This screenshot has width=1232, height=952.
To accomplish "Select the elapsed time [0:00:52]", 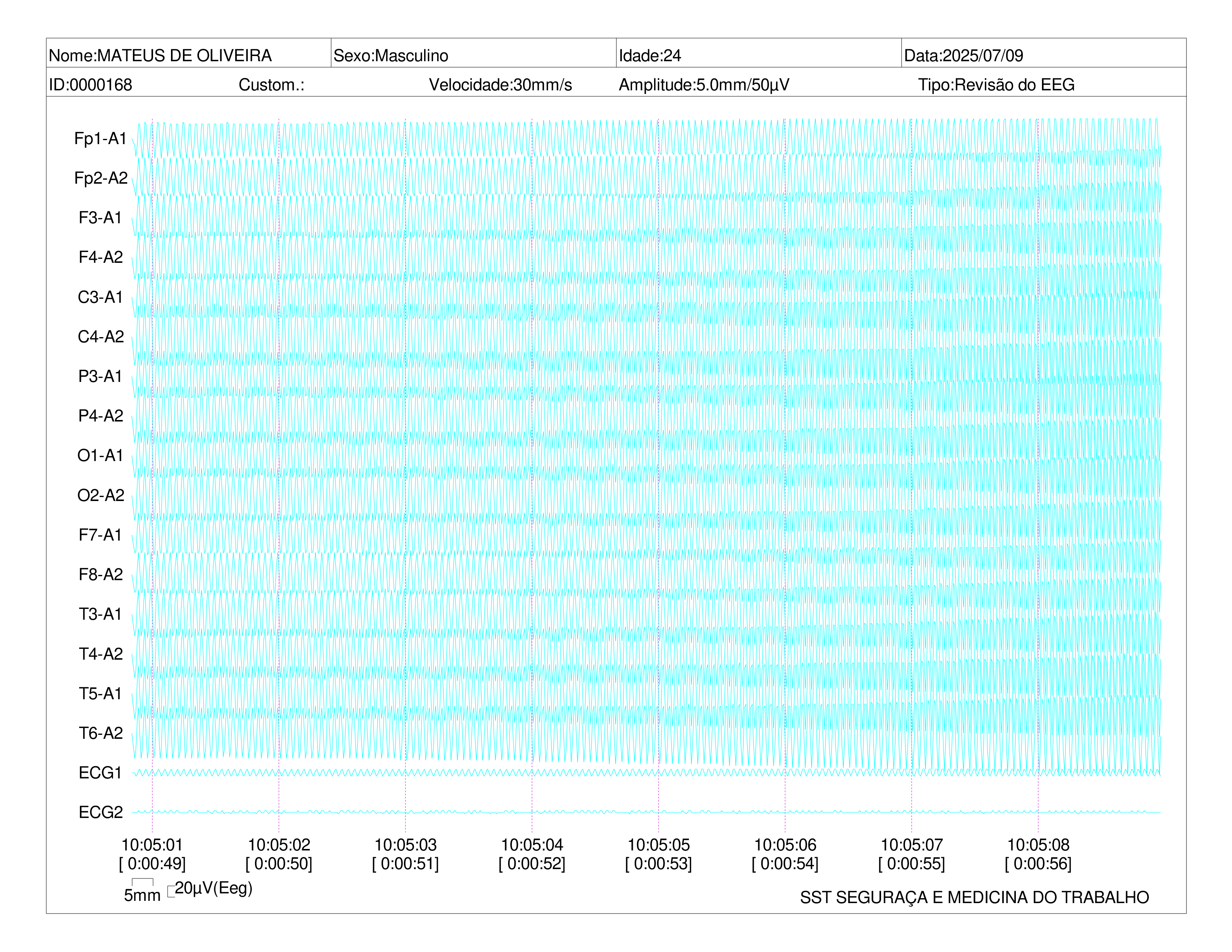I will click(x=532, y=864).
